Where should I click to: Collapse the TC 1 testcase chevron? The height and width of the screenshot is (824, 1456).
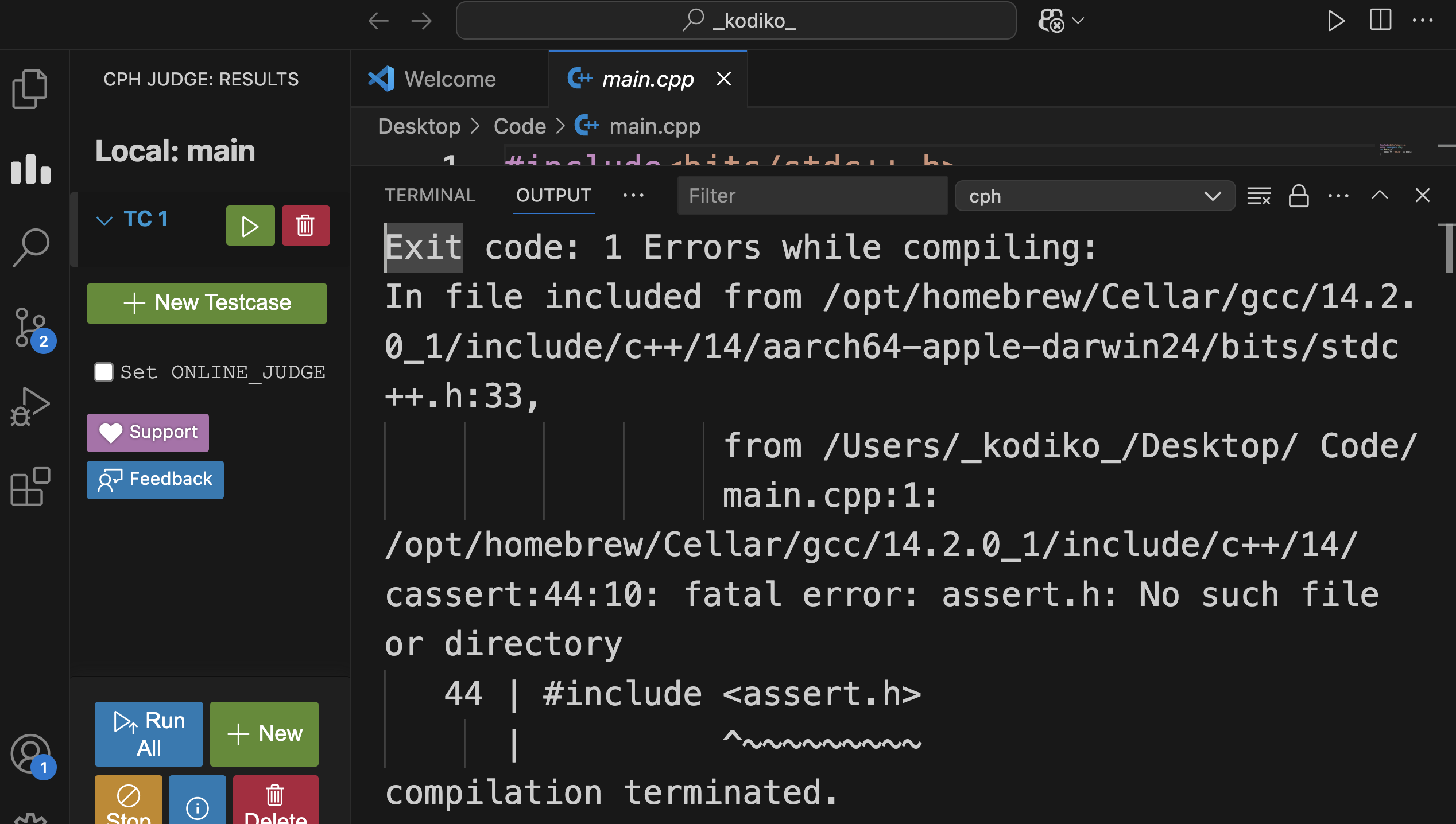pyautogui.click(x=104, y=220)
